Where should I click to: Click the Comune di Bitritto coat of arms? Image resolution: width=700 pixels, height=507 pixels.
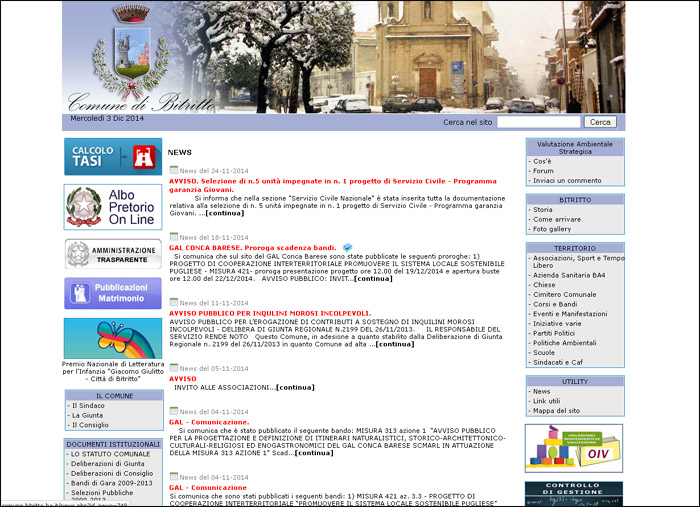click(132, 54)
